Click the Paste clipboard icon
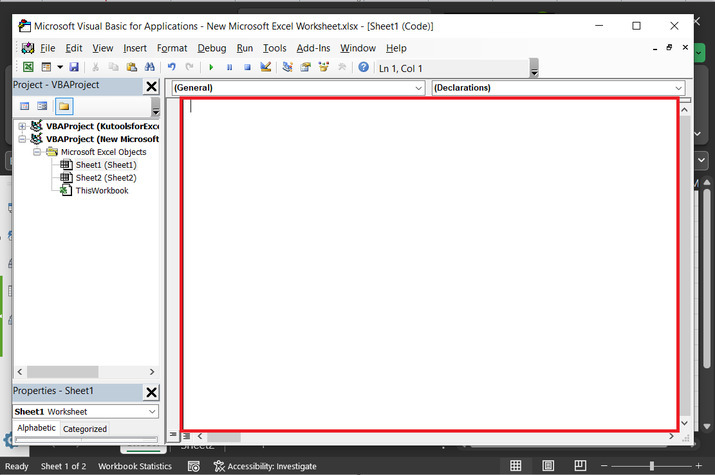715x475 pixels. (132, 67)
